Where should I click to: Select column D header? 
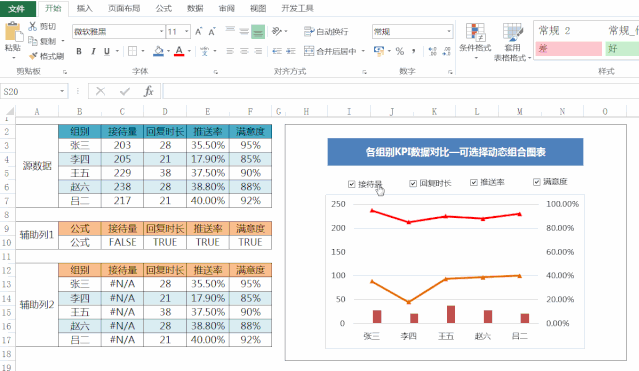coord(165,111)
